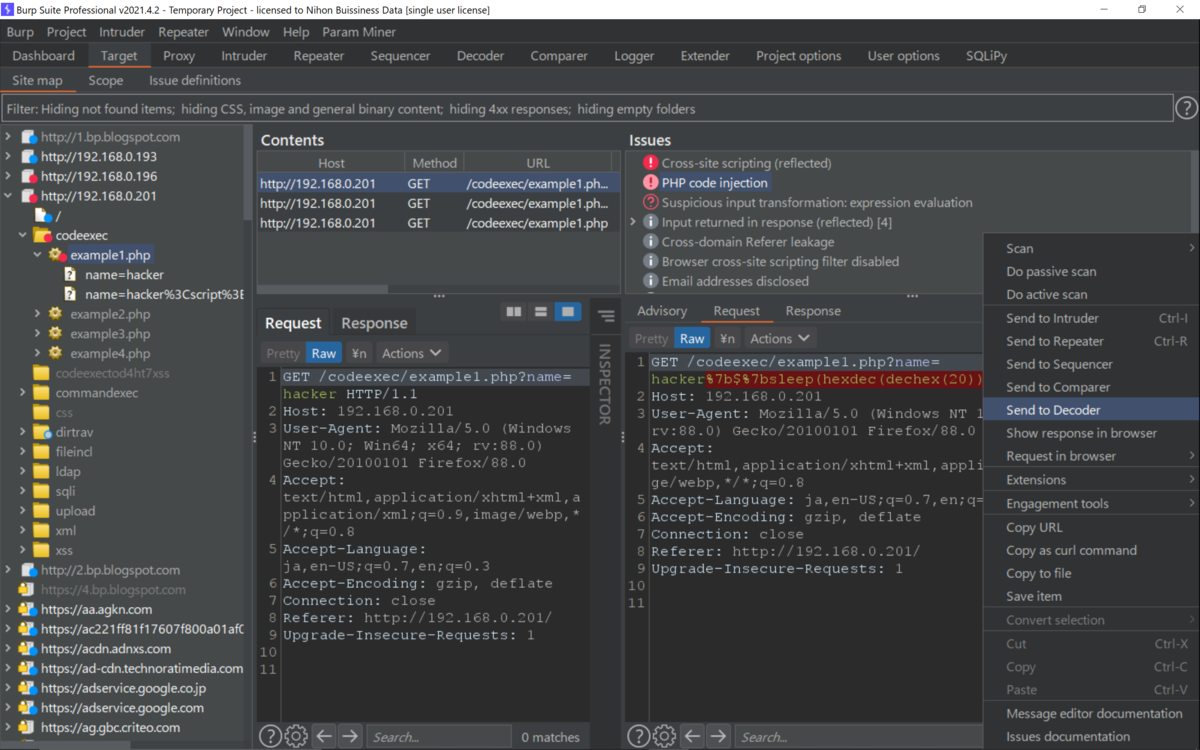The height and width of the screenshot is (750, 1200).
Task: Toggle ¥n non-printable chars in left editor
Action: click(x=359, y=353)
